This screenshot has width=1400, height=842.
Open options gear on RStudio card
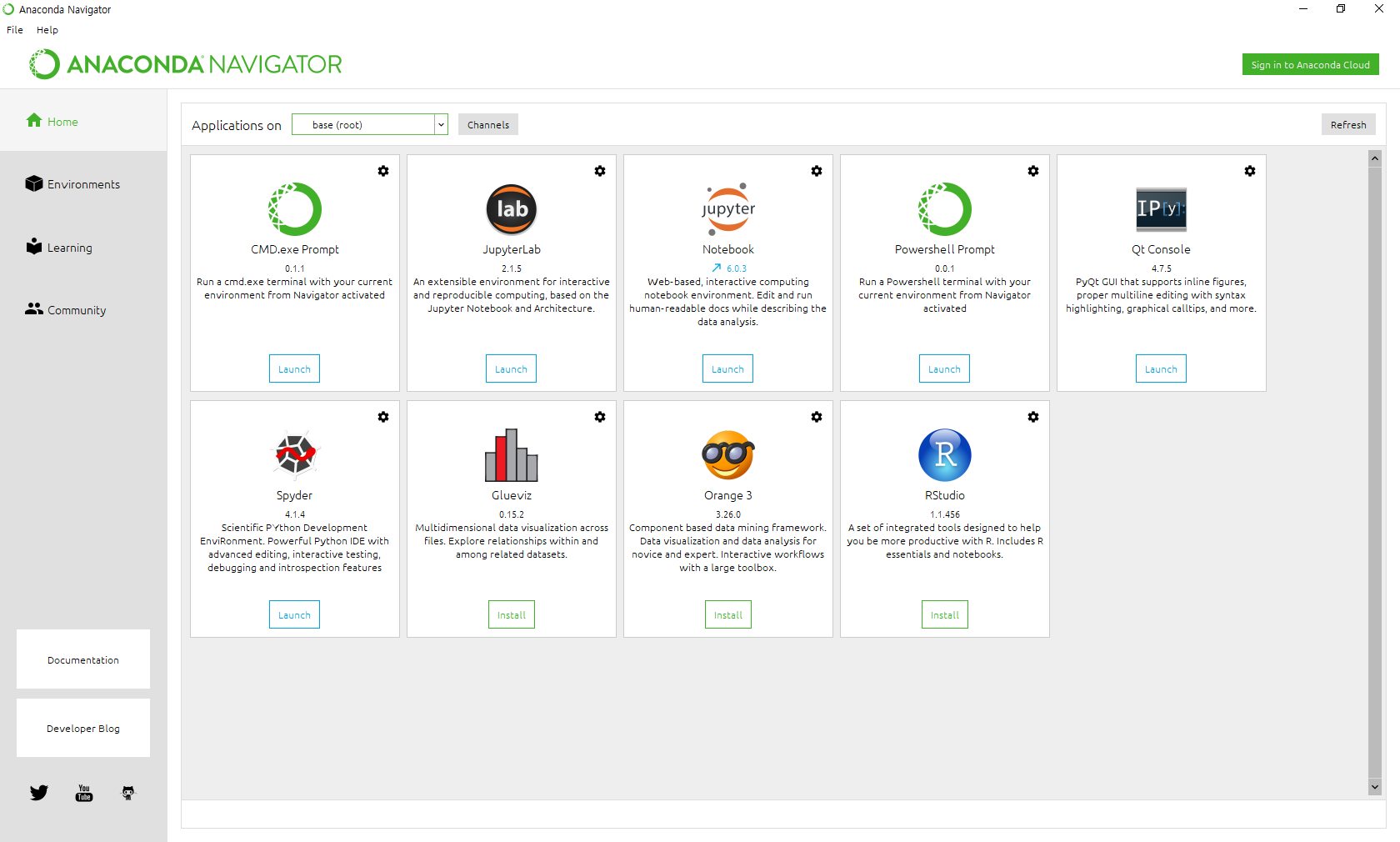(1033, 417)
